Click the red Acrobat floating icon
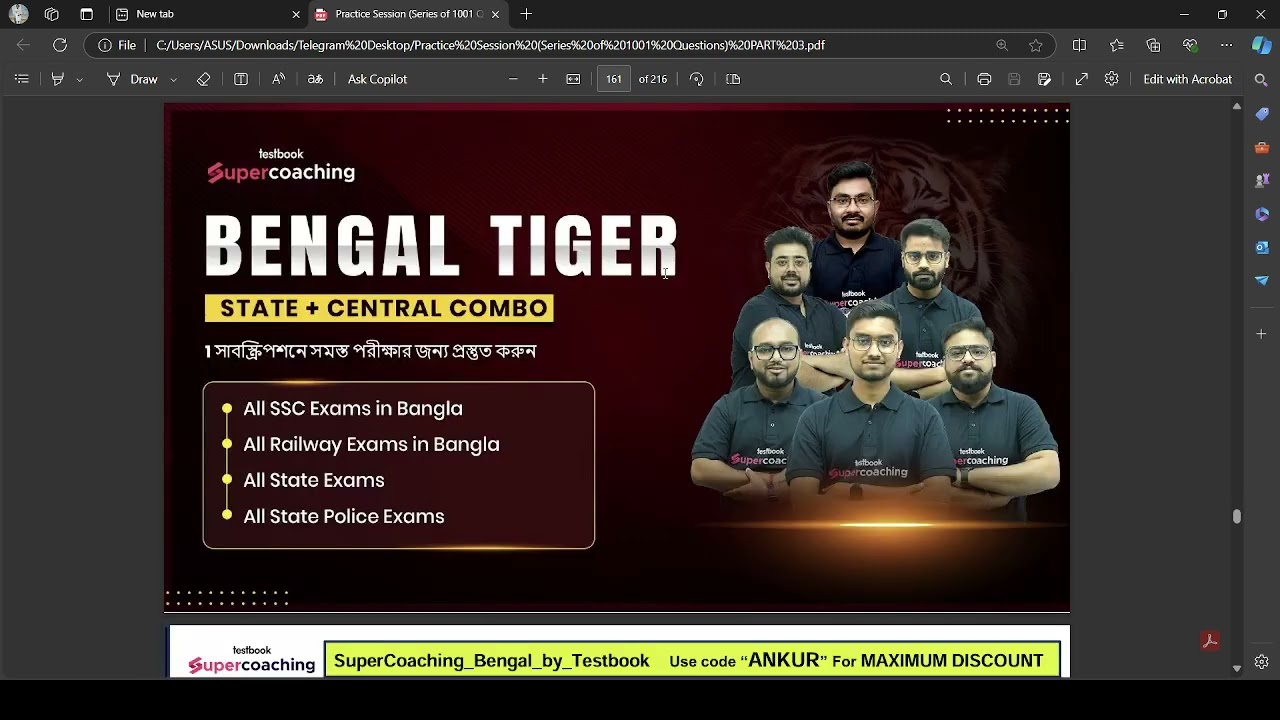The image size is (1280, 720). point(1210,641)
